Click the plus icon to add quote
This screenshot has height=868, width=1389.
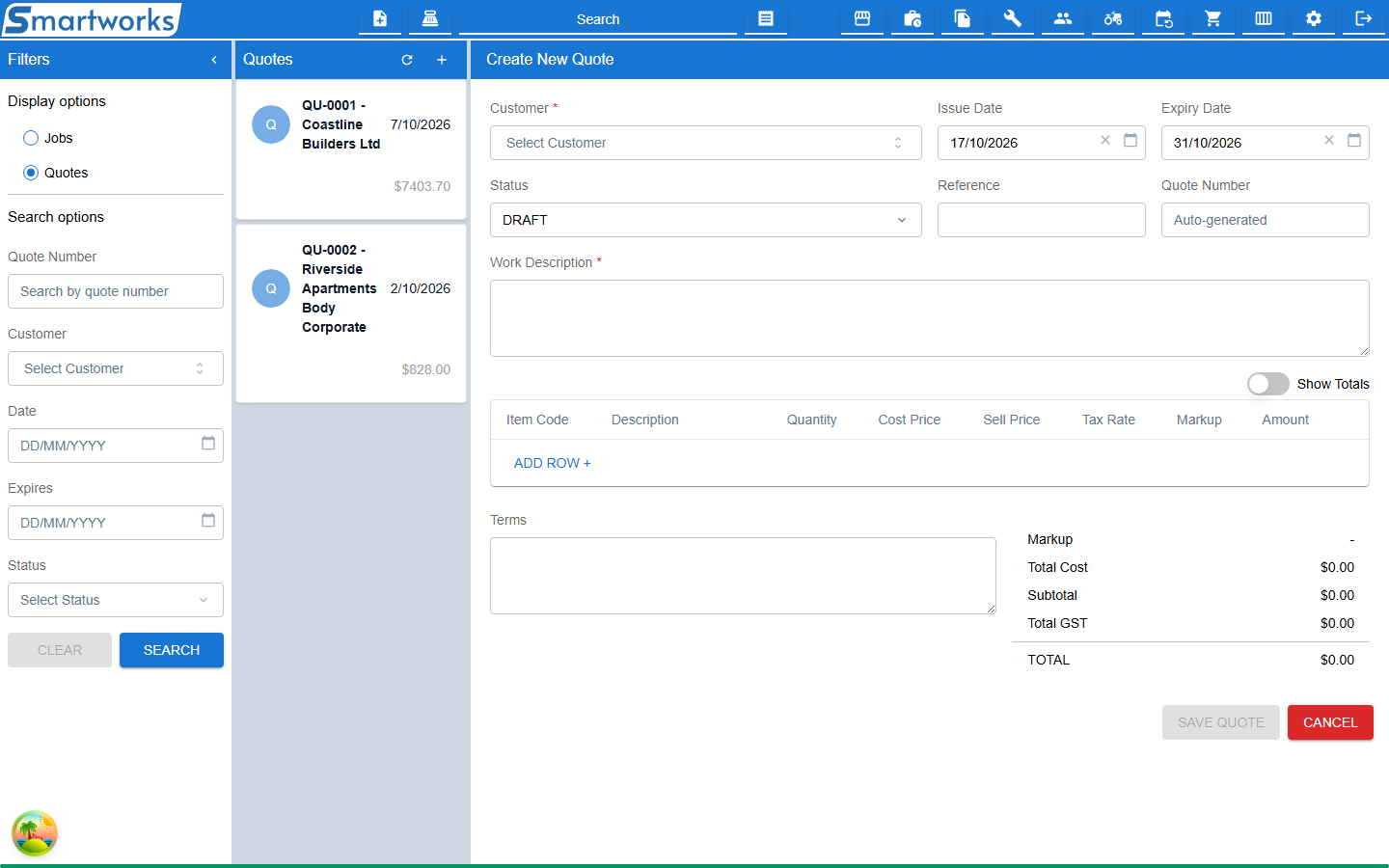442,60
